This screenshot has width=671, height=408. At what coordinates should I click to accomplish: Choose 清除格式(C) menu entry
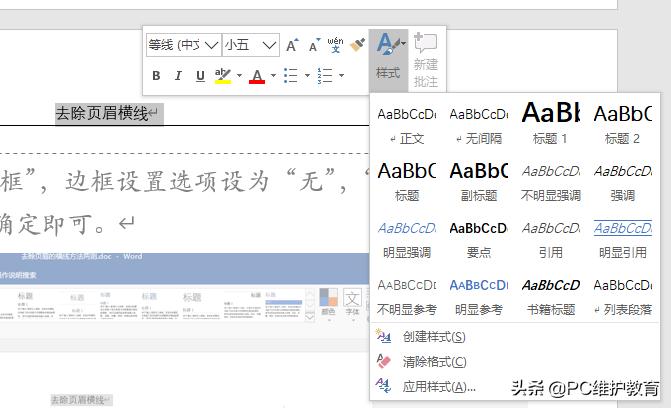pos(515,362)
